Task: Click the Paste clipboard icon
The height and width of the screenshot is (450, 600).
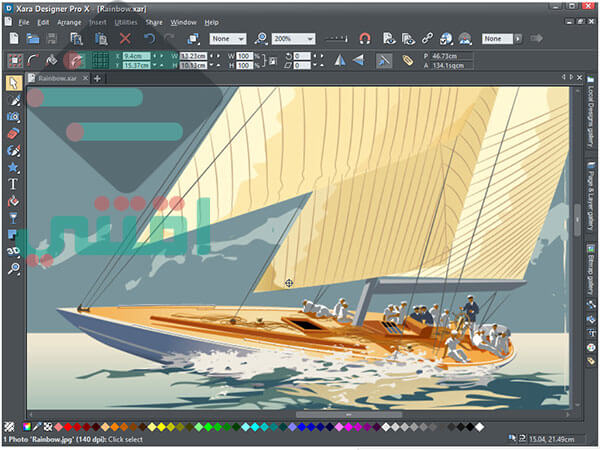Action: (x=101, y=38)
